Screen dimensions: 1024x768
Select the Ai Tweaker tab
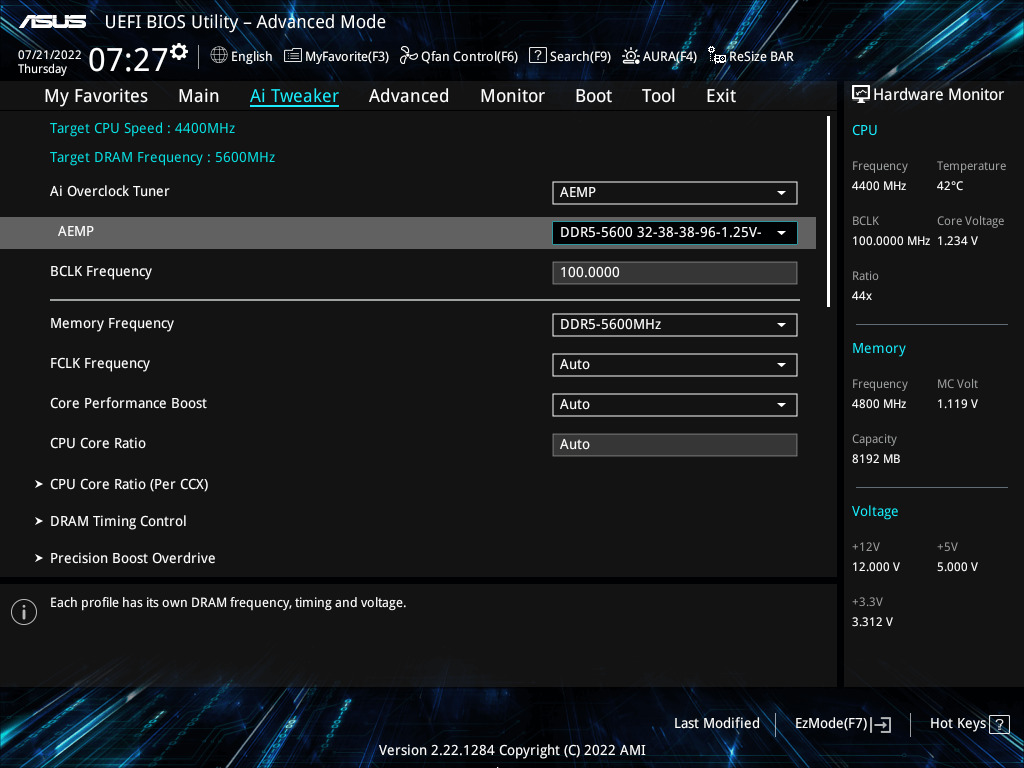click(x=294, y=96)
